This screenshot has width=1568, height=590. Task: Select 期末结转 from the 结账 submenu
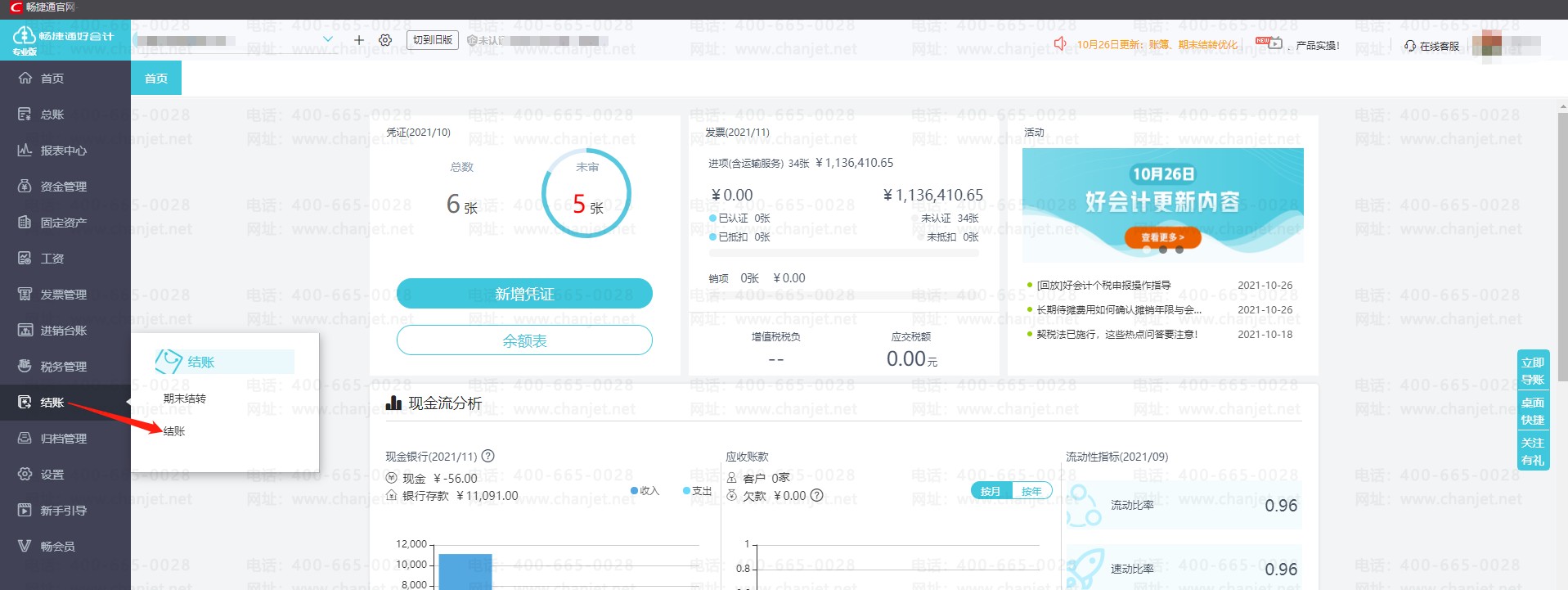[x=185, y=399]
